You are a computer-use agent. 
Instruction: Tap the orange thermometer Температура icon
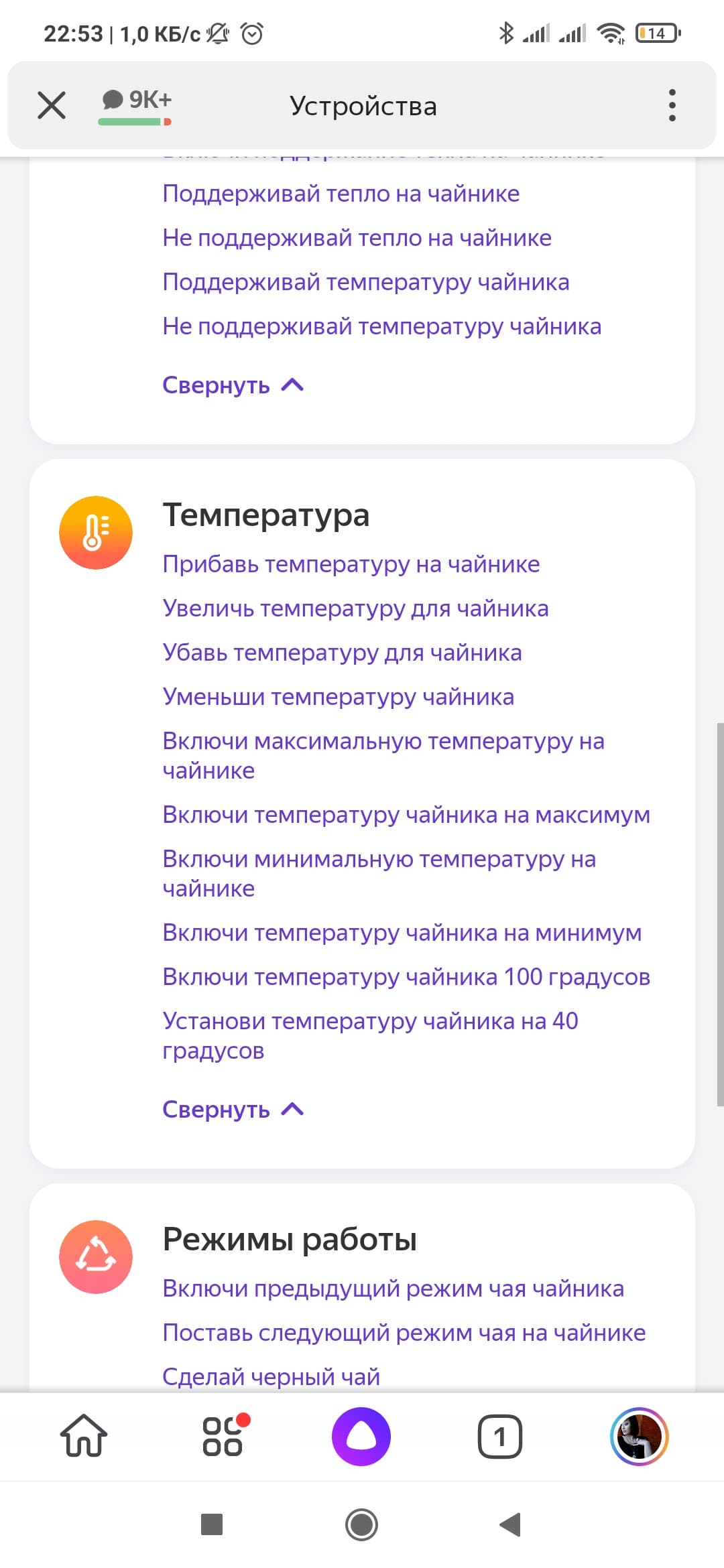(x=96, y=533)
